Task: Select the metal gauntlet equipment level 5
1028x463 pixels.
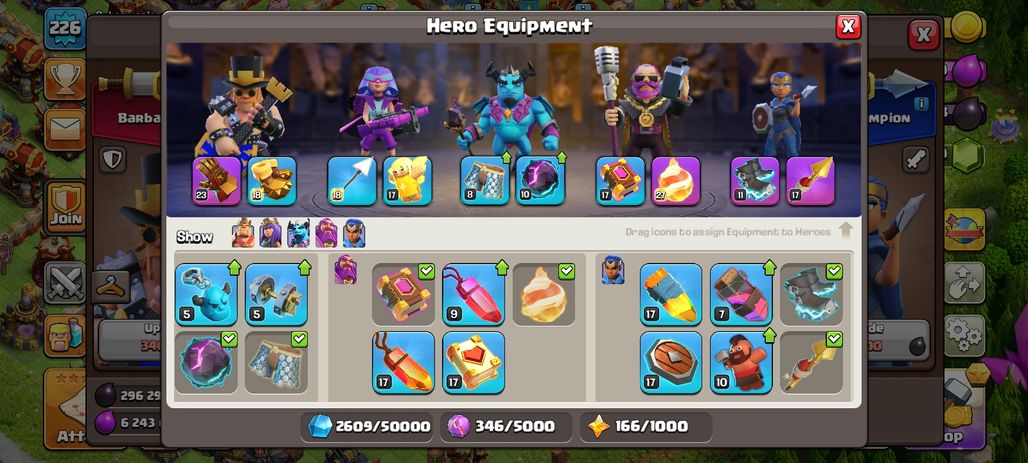Action: [x=277, y=294]
